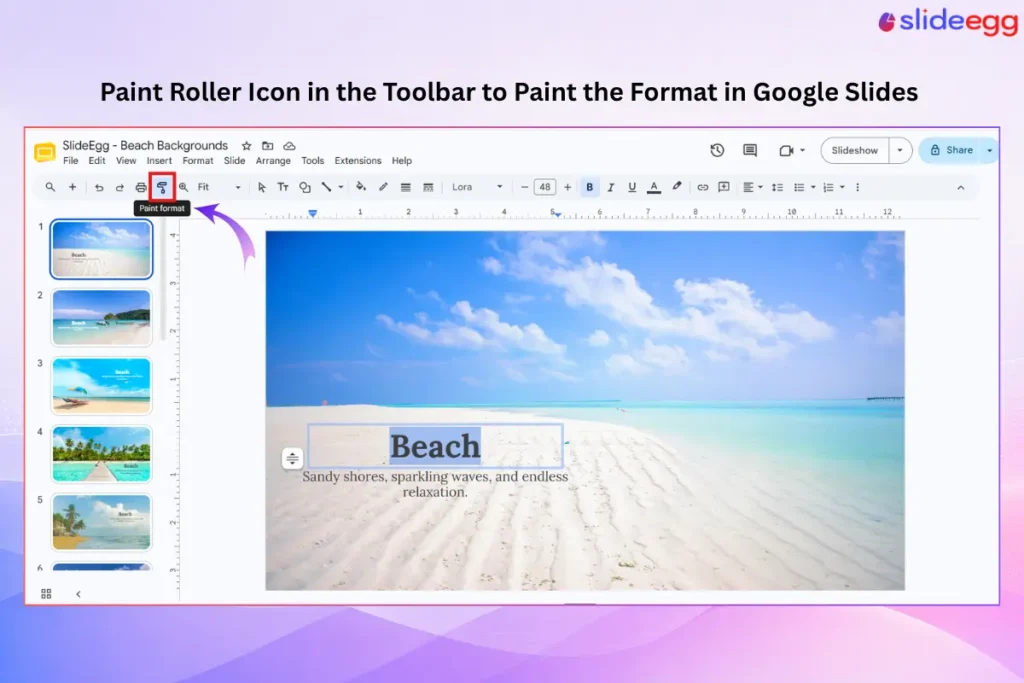Viewport: 1024px width, 683px height.
Task: Open the Tools menu
Action: (313, 161)
